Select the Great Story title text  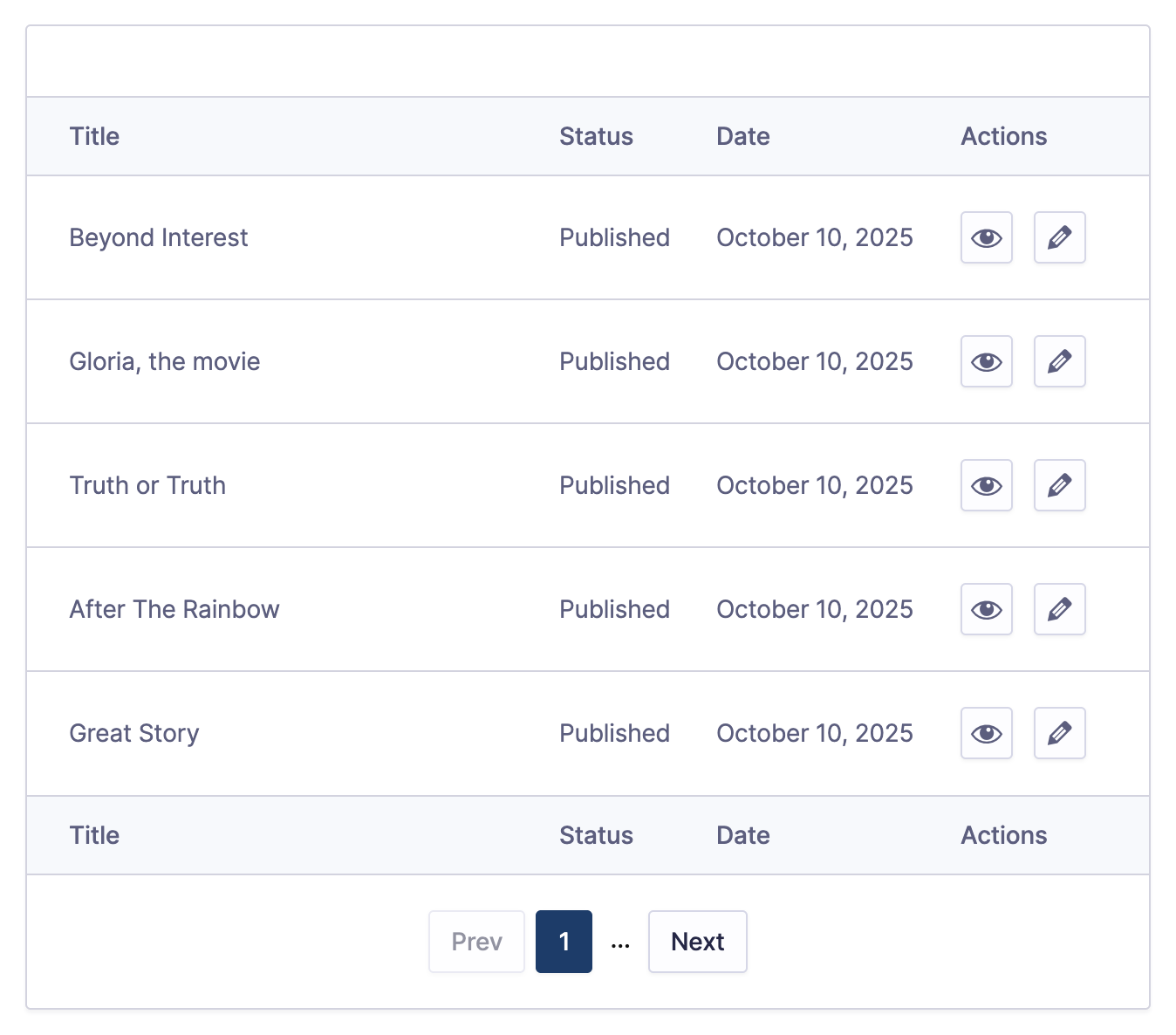(x=134, y=733)
